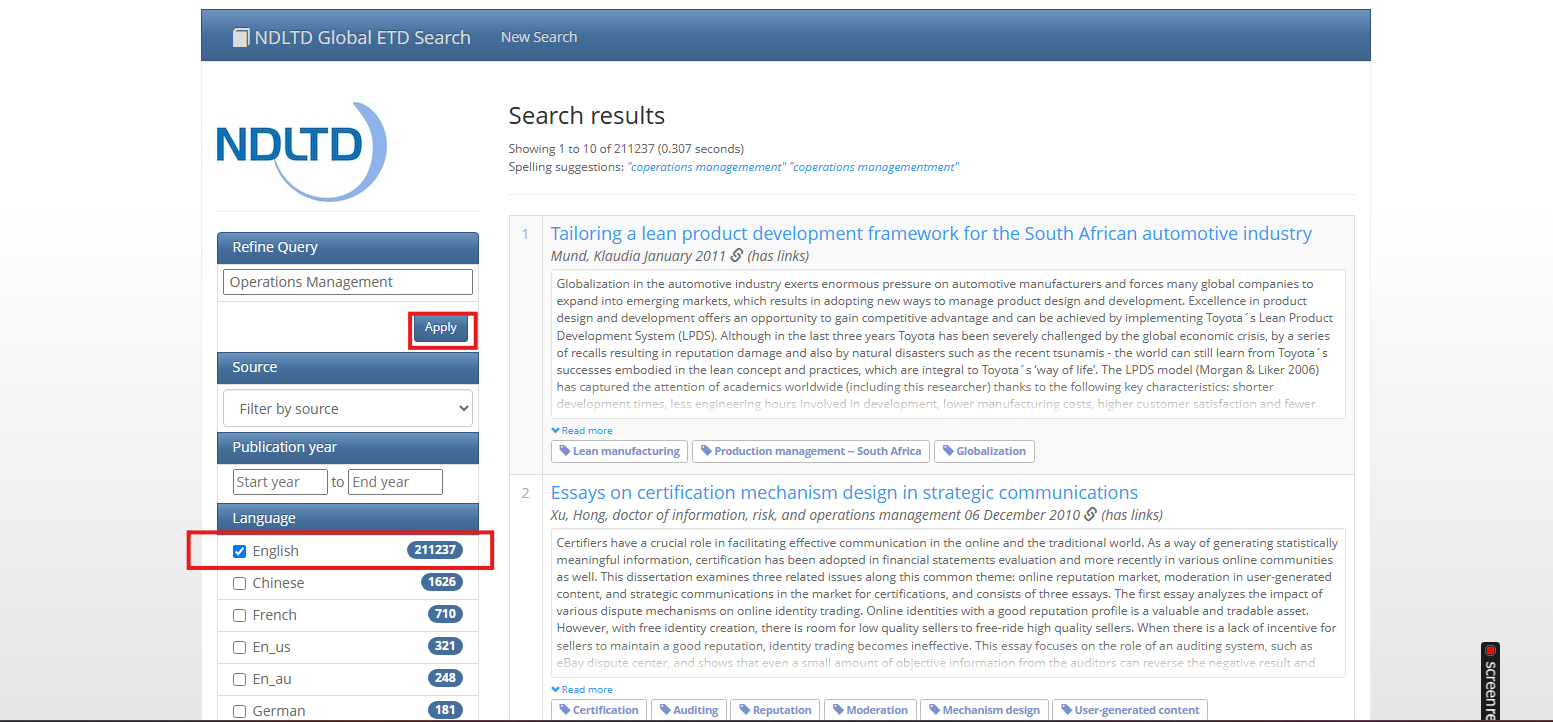
Task: Expand Read more under second result
Action: pos(582,690)
